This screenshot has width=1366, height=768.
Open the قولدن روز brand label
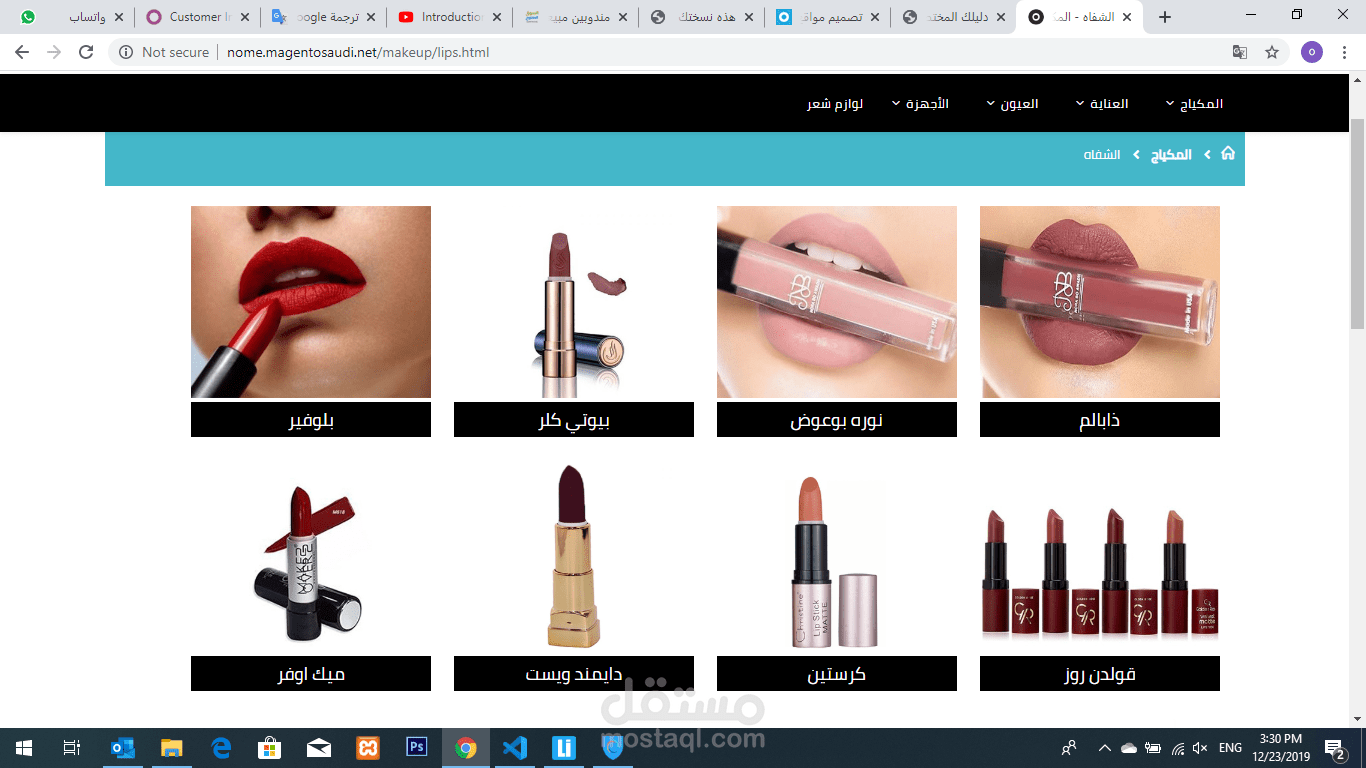(x=1100, y=674)
